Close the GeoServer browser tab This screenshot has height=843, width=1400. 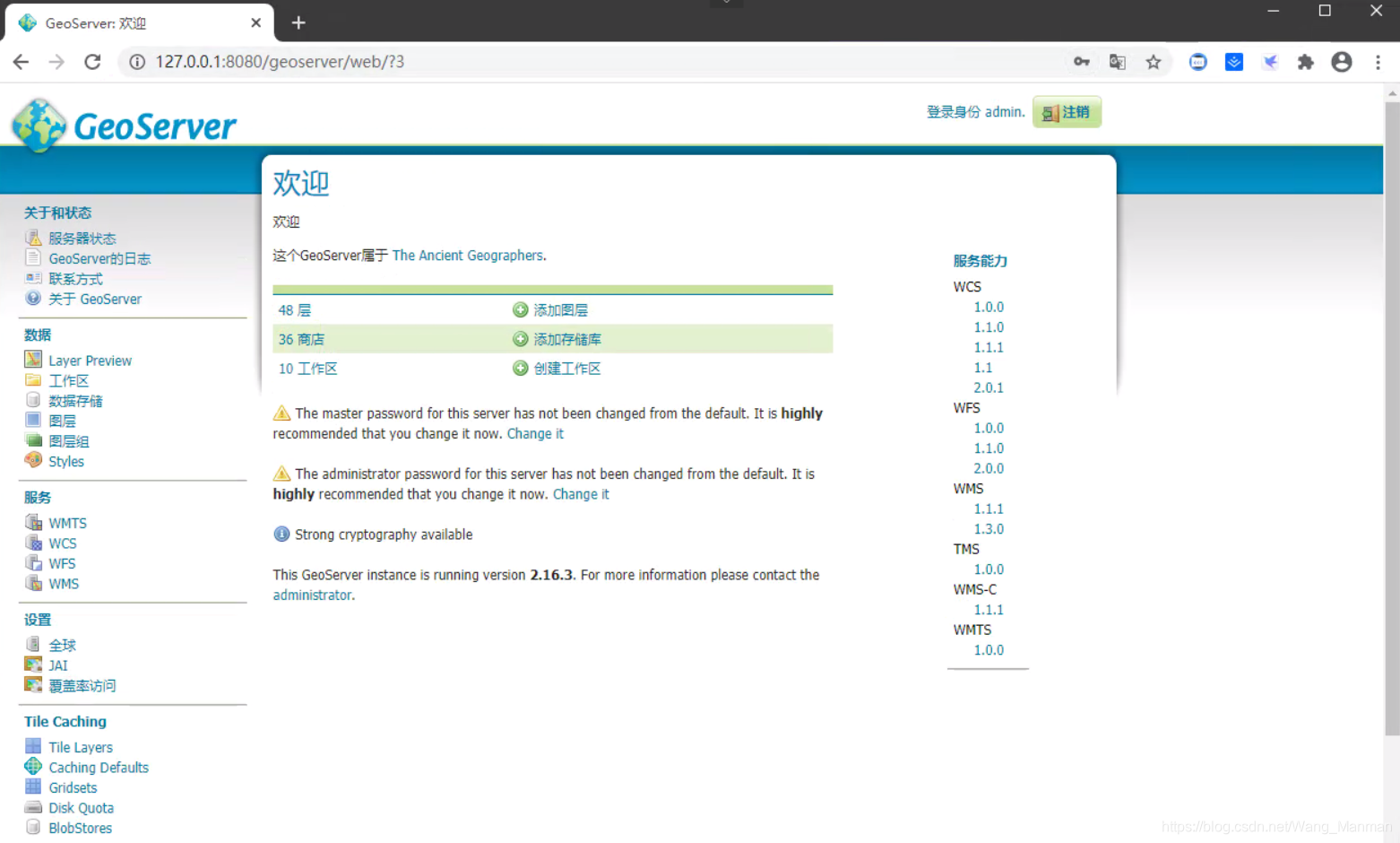(x=255, y=23)
